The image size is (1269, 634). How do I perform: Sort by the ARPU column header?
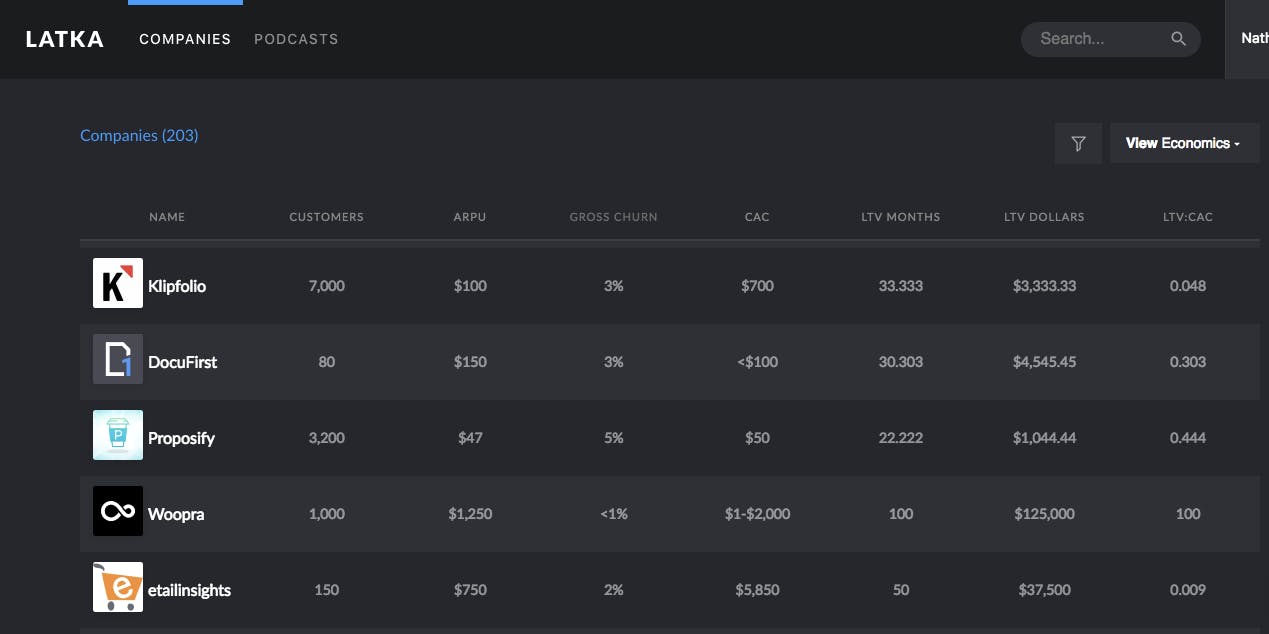pos(470,217)
